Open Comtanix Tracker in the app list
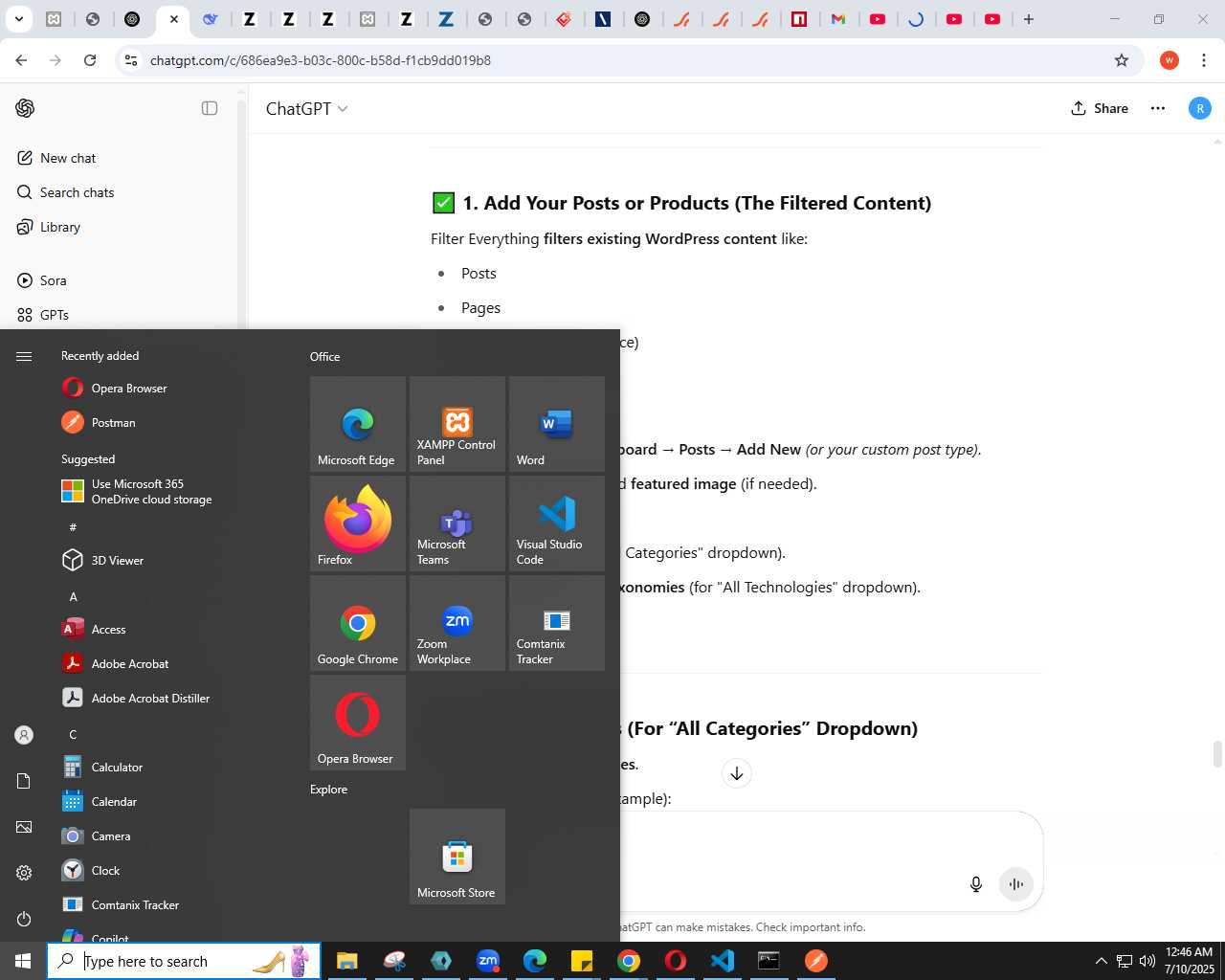The width and height of the screenshot is (1225, 980). pyautogui.click(x=172, y=905)
